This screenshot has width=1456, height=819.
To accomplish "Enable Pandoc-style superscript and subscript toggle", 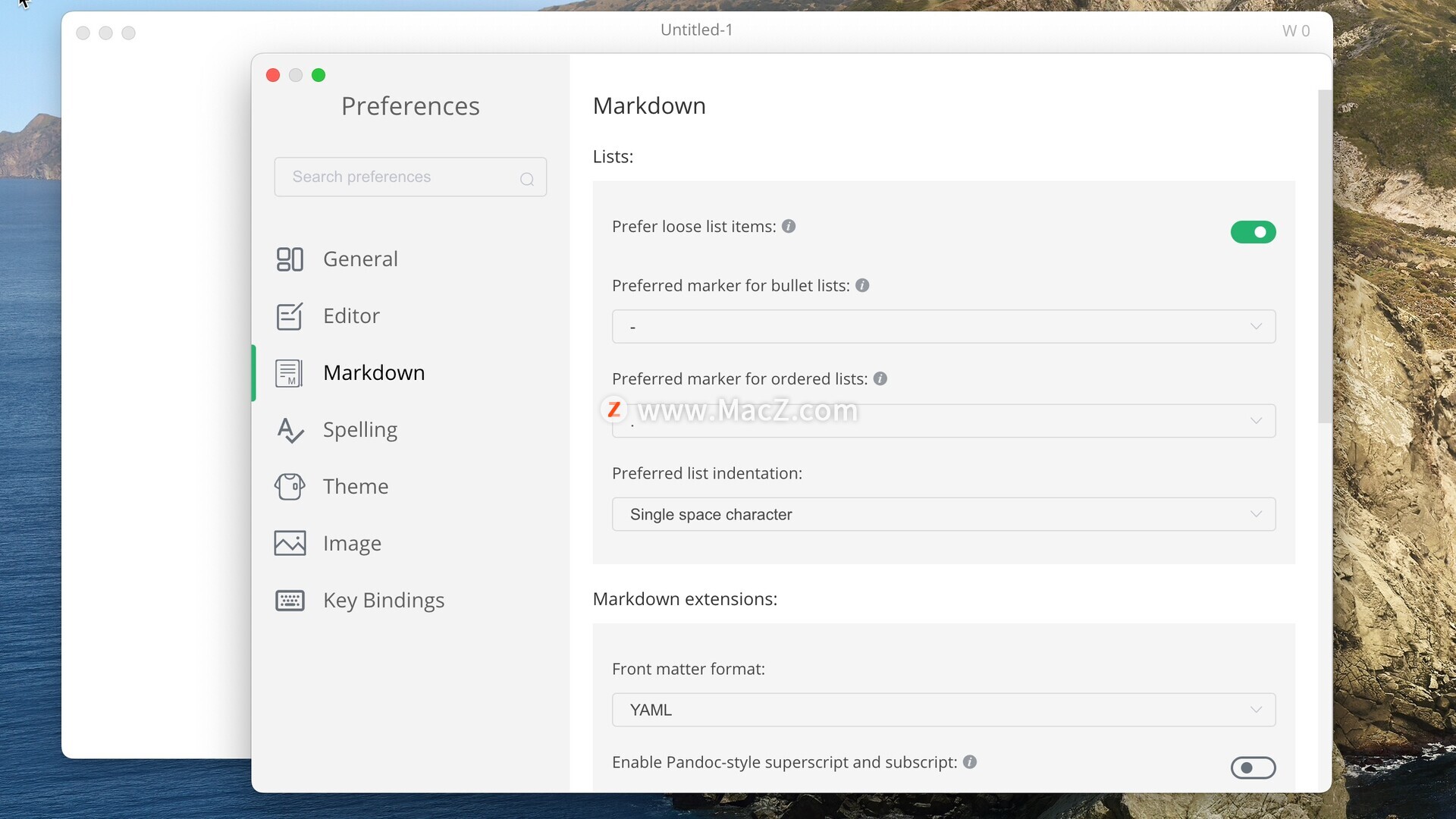I will tap(1253, 767).
